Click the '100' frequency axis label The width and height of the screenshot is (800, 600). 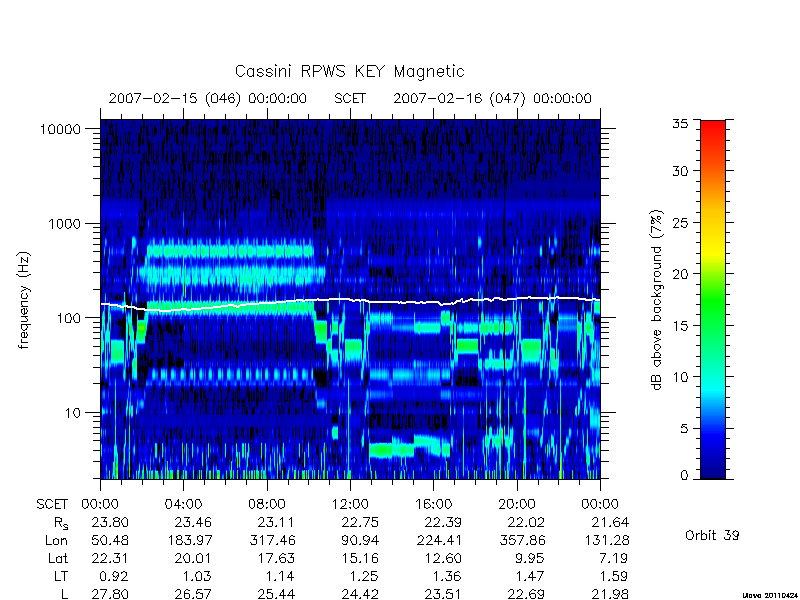[69, 318]
